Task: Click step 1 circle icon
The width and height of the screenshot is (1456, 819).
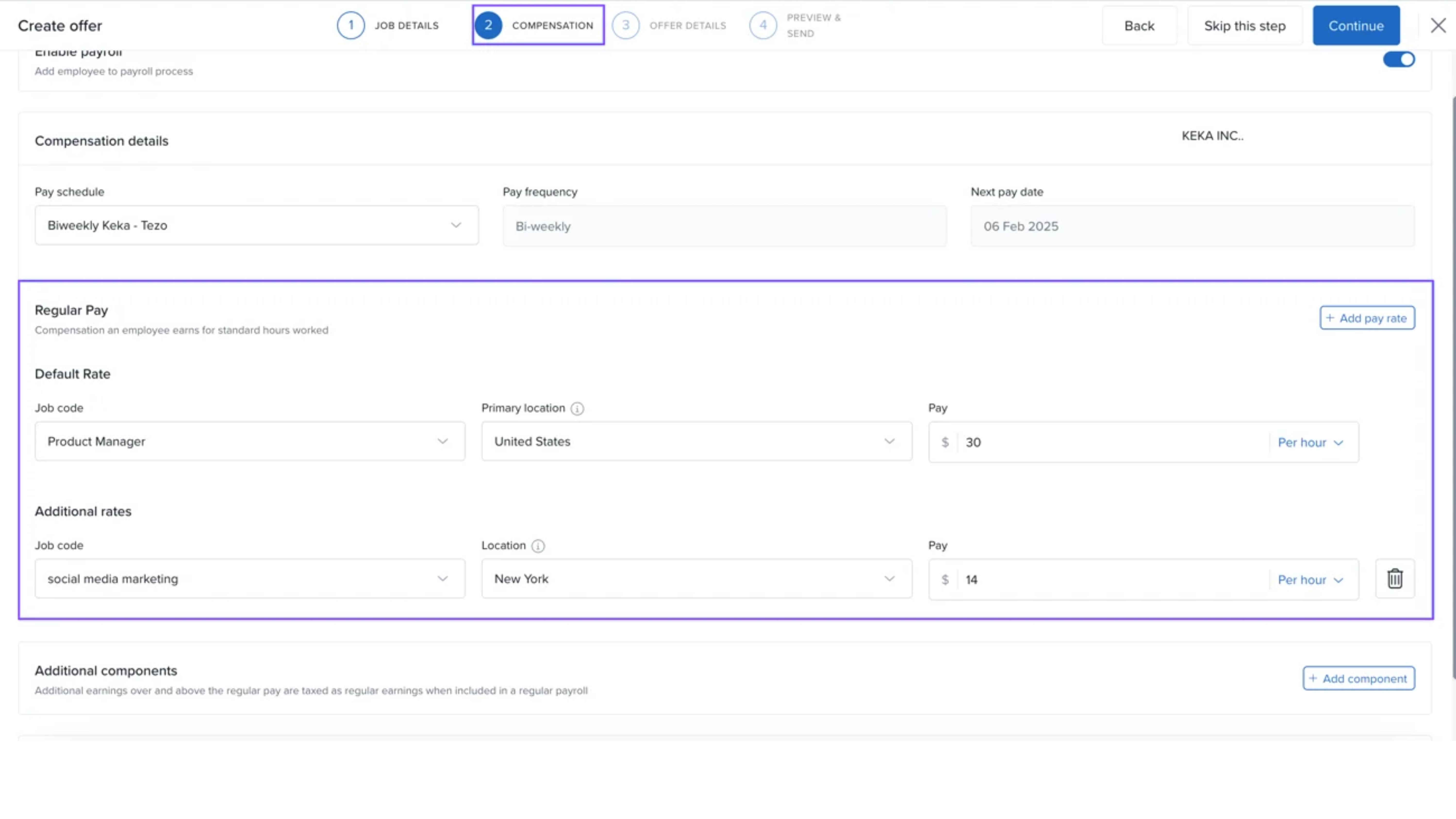Action: coord(350,25)
